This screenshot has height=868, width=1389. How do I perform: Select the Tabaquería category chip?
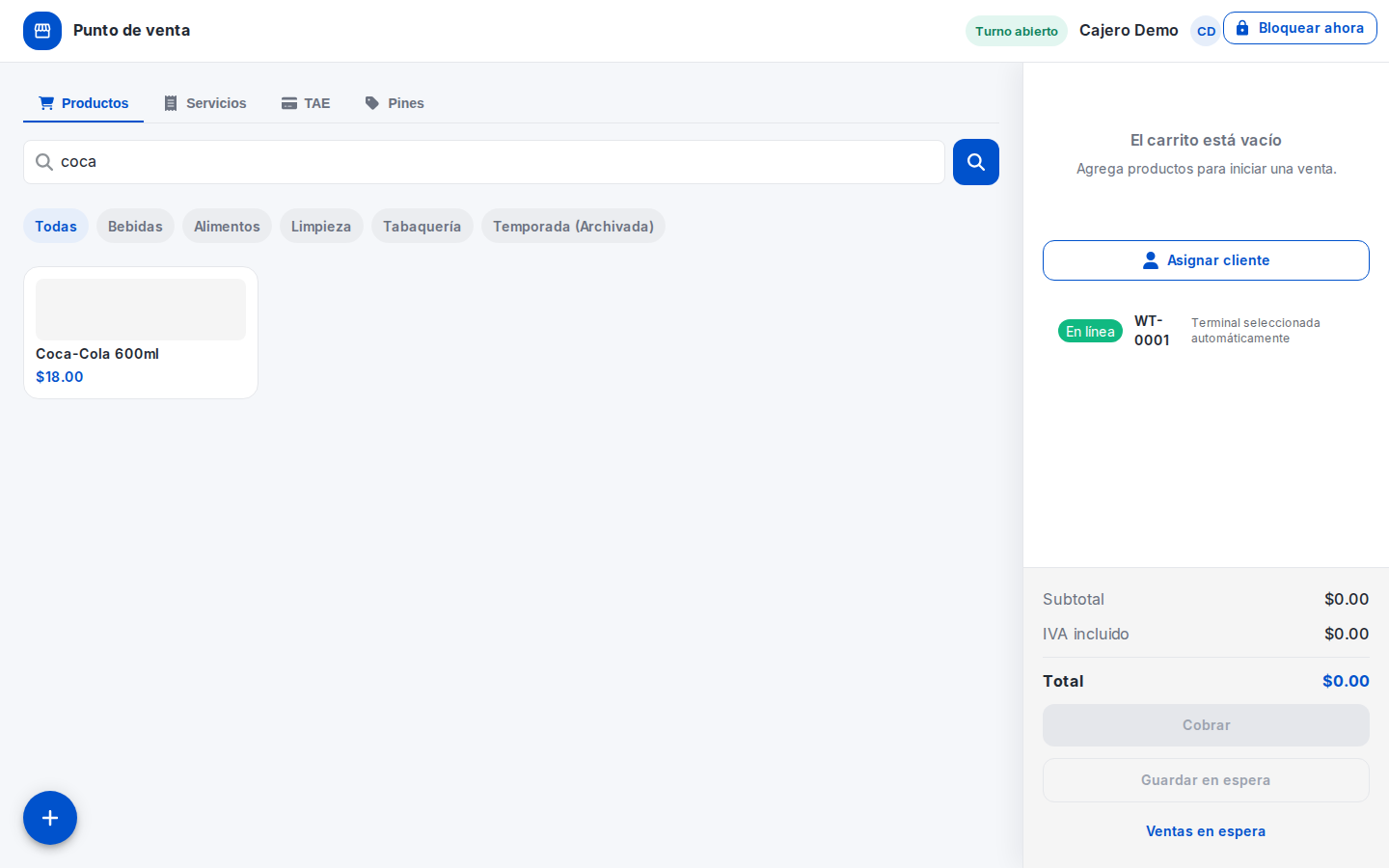(422, 226)
